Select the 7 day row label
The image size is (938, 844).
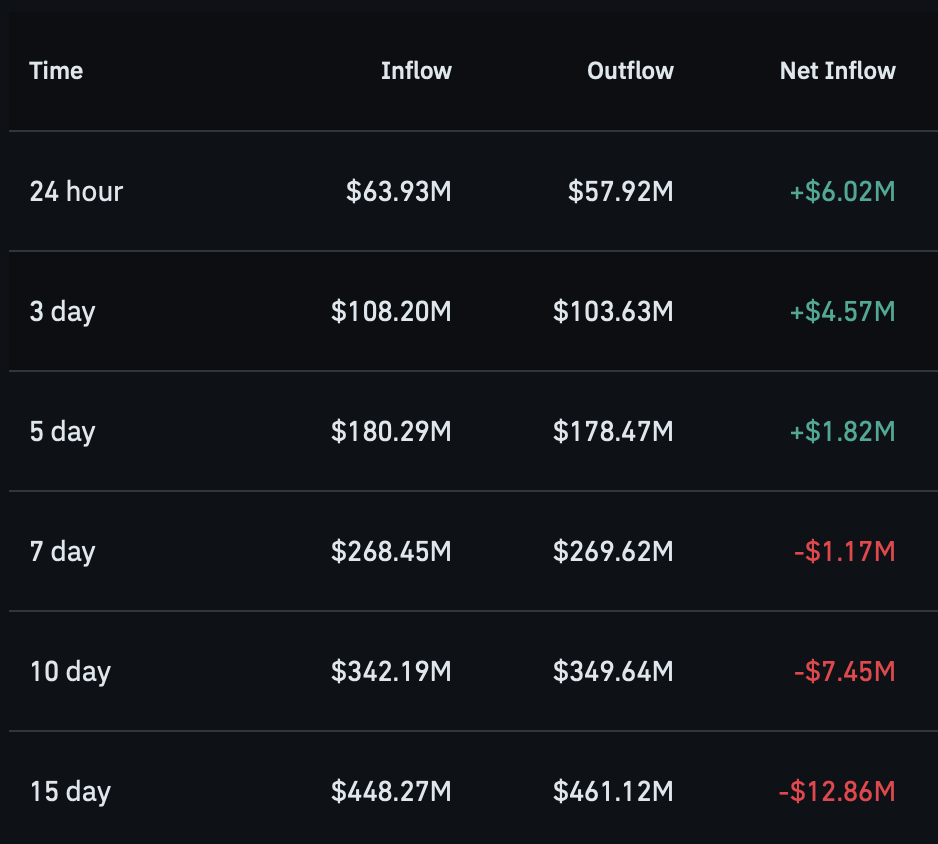(x=63, y=552)
